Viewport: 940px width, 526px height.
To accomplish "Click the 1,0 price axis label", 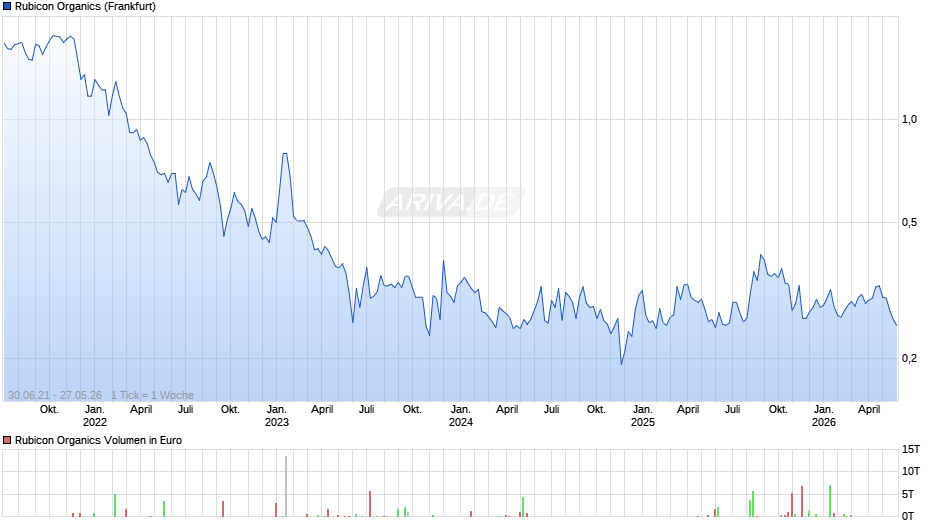I will [x=909, y=119].
